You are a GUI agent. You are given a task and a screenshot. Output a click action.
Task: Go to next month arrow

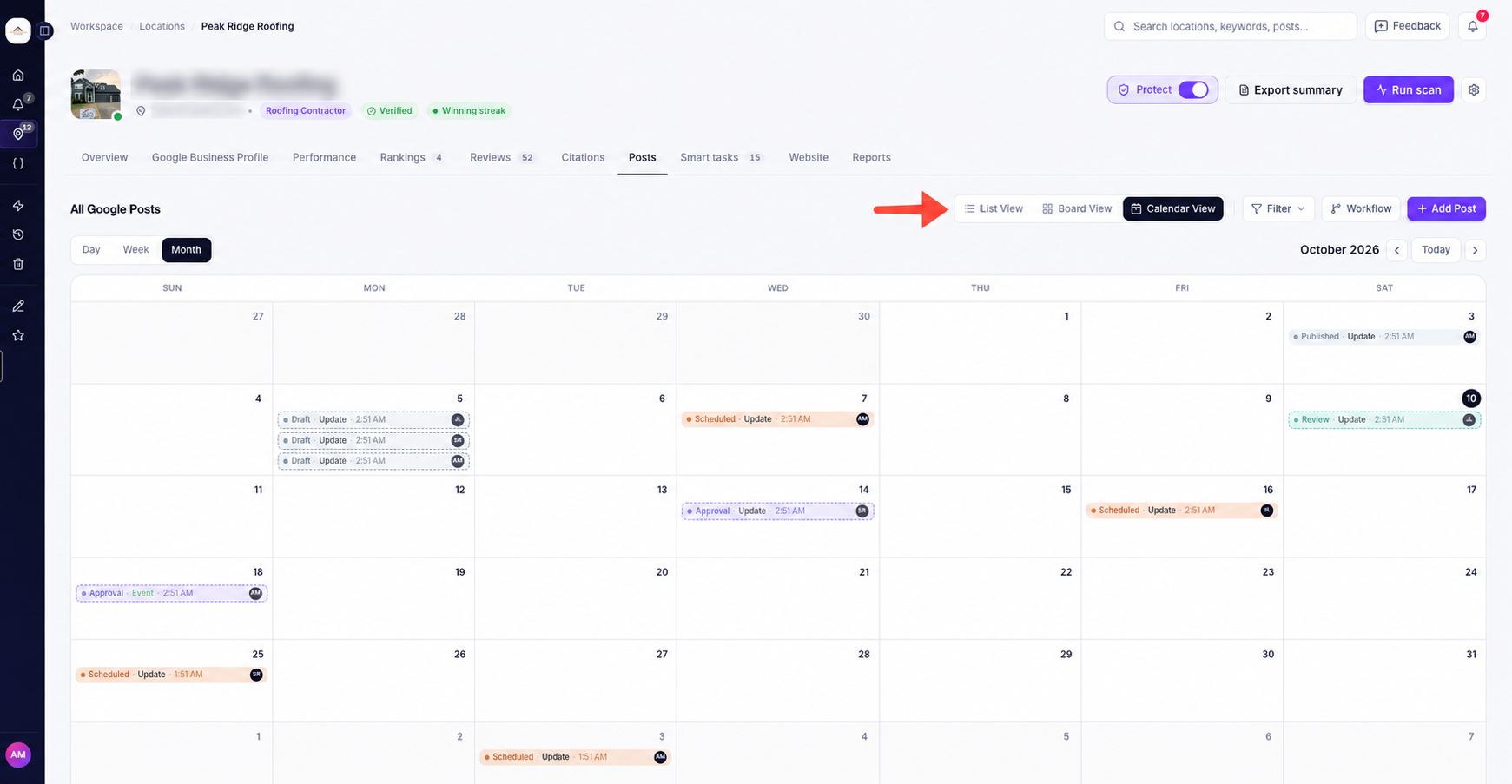(x=1475, y=250)
